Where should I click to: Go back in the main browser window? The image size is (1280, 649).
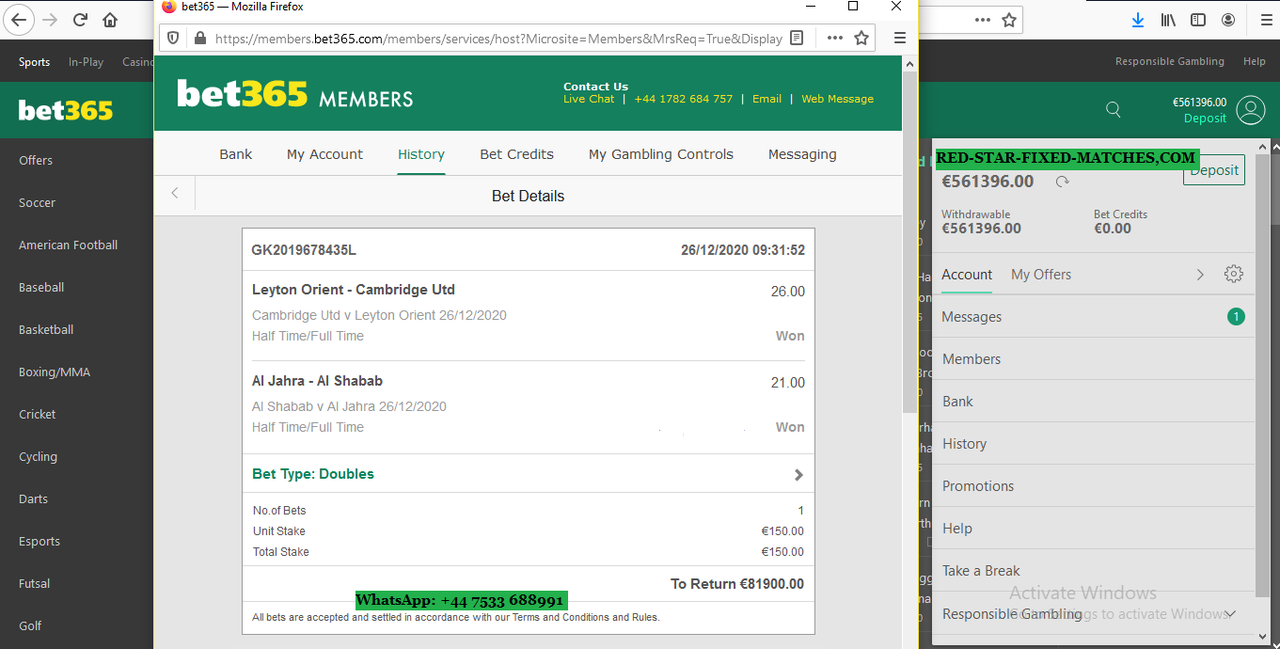click(x=19, y=19)
